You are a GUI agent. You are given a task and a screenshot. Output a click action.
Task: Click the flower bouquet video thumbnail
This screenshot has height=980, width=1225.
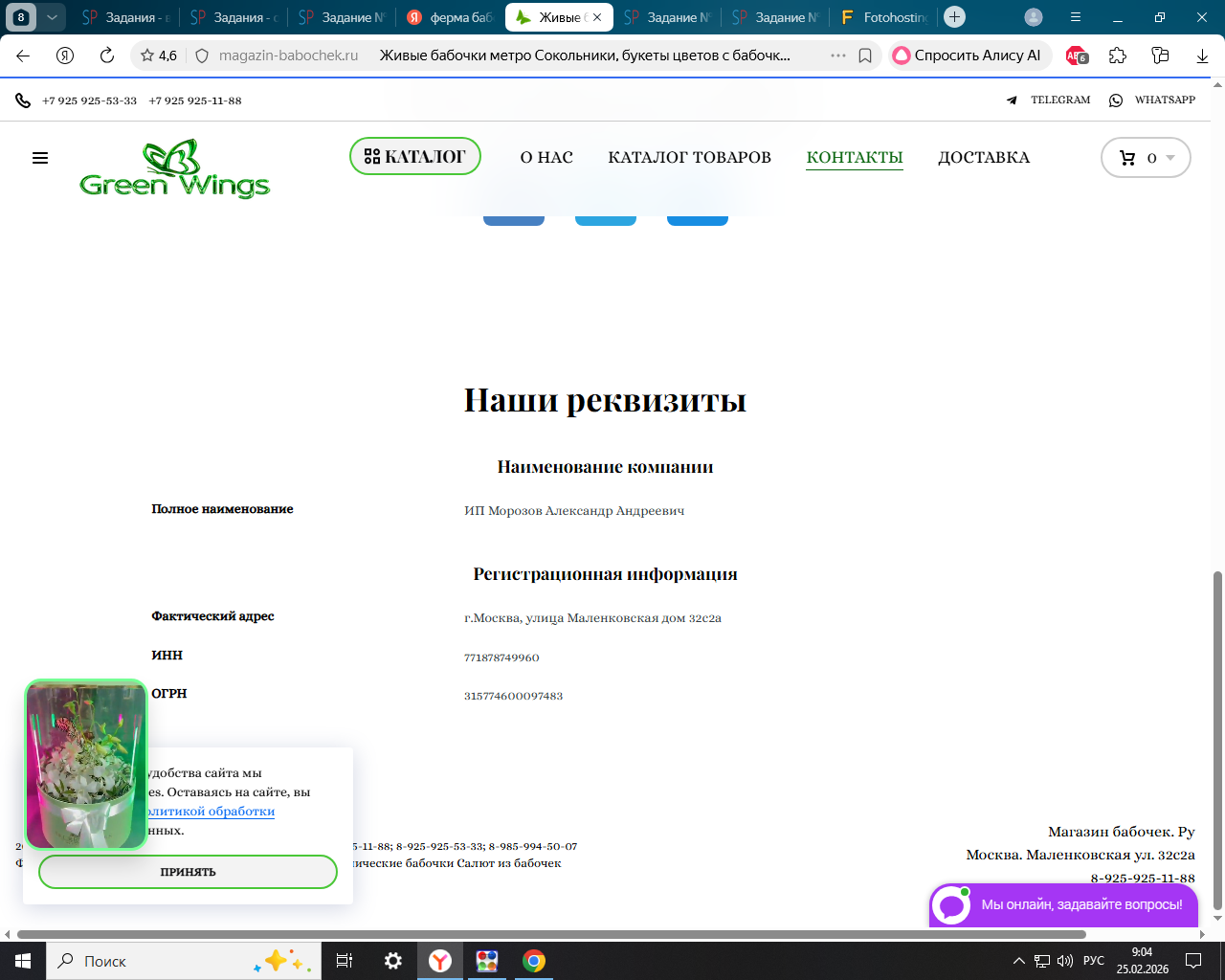click(x=85, y=765)
